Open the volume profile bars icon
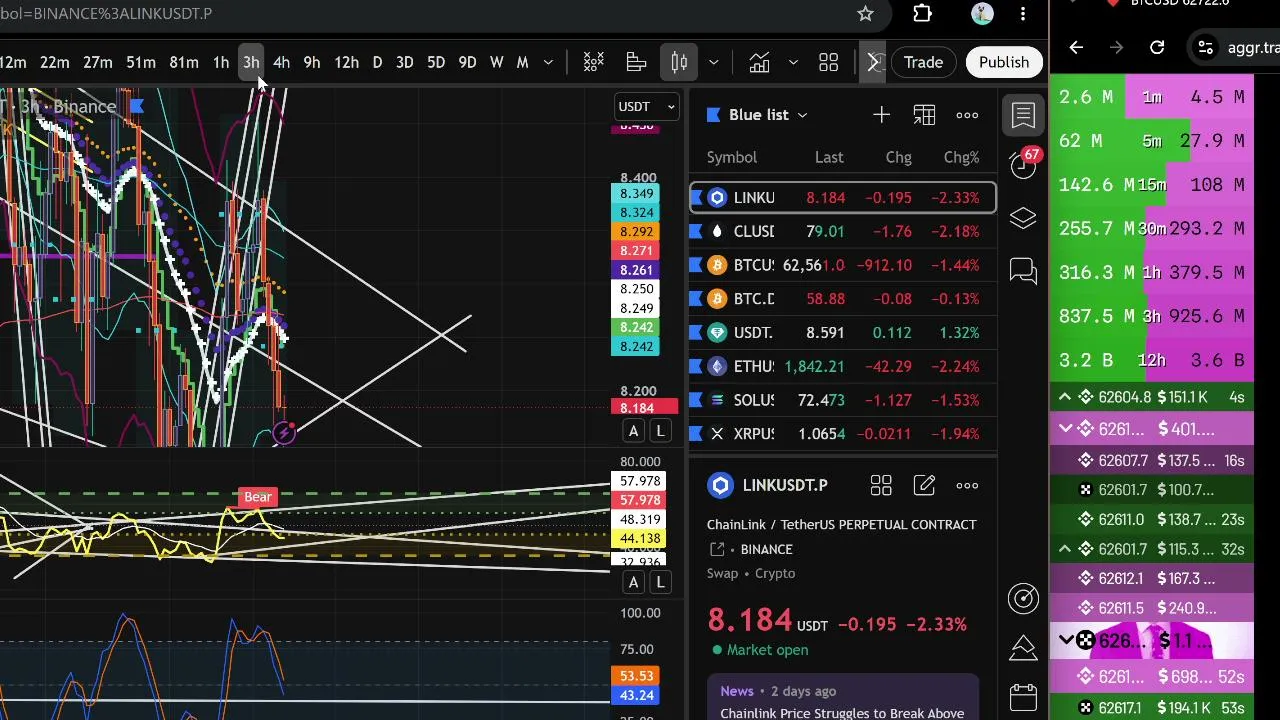 point(636,63)
